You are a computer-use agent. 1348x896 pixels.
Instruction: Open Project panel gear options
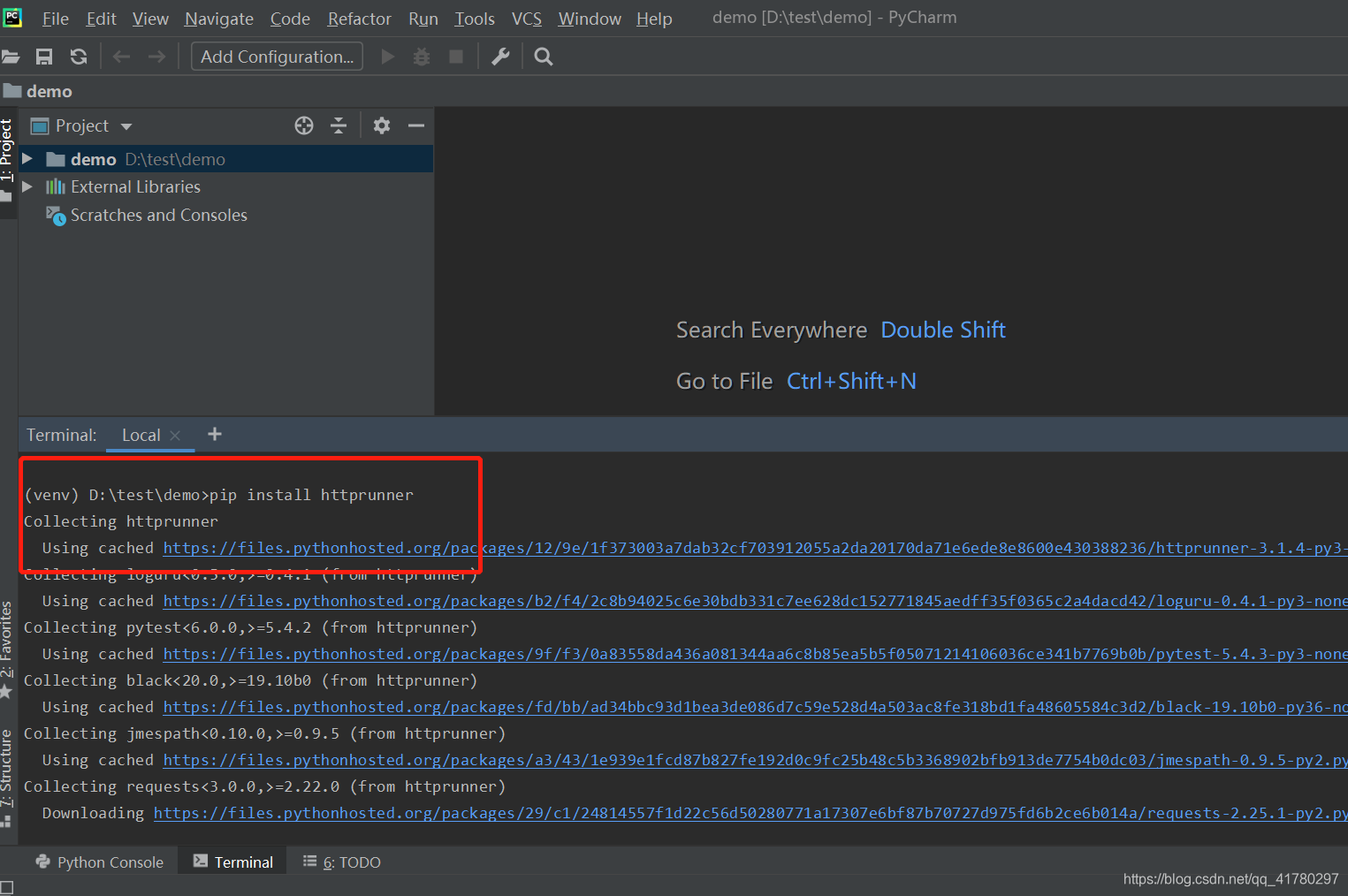click(x=382, y=125)
